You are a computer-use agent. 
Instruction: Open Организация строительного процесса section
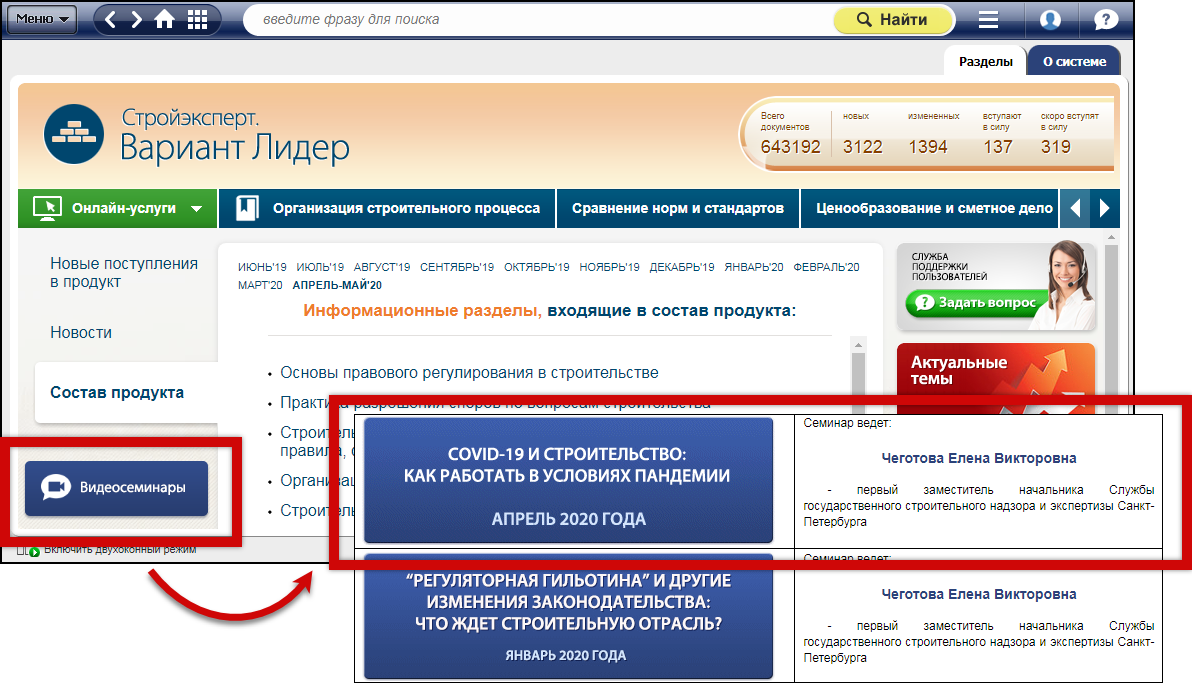pyautogui.click(x=388, y=208)
